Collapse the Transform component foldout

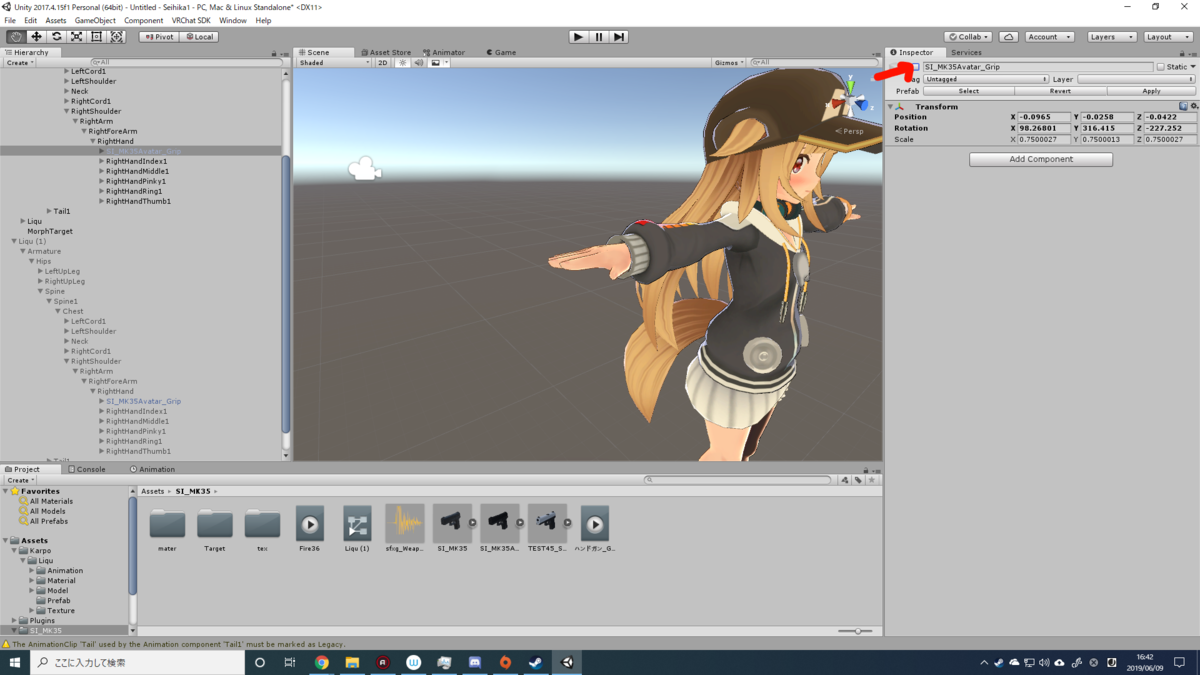(x=891, y=107)
